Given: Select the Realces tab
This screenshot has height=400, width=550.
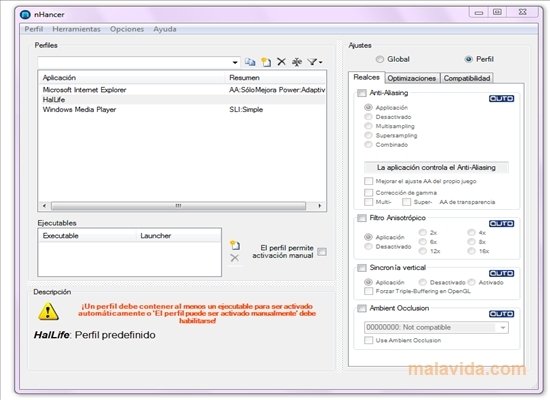Looking at the screenshot, I should [367, 77].
